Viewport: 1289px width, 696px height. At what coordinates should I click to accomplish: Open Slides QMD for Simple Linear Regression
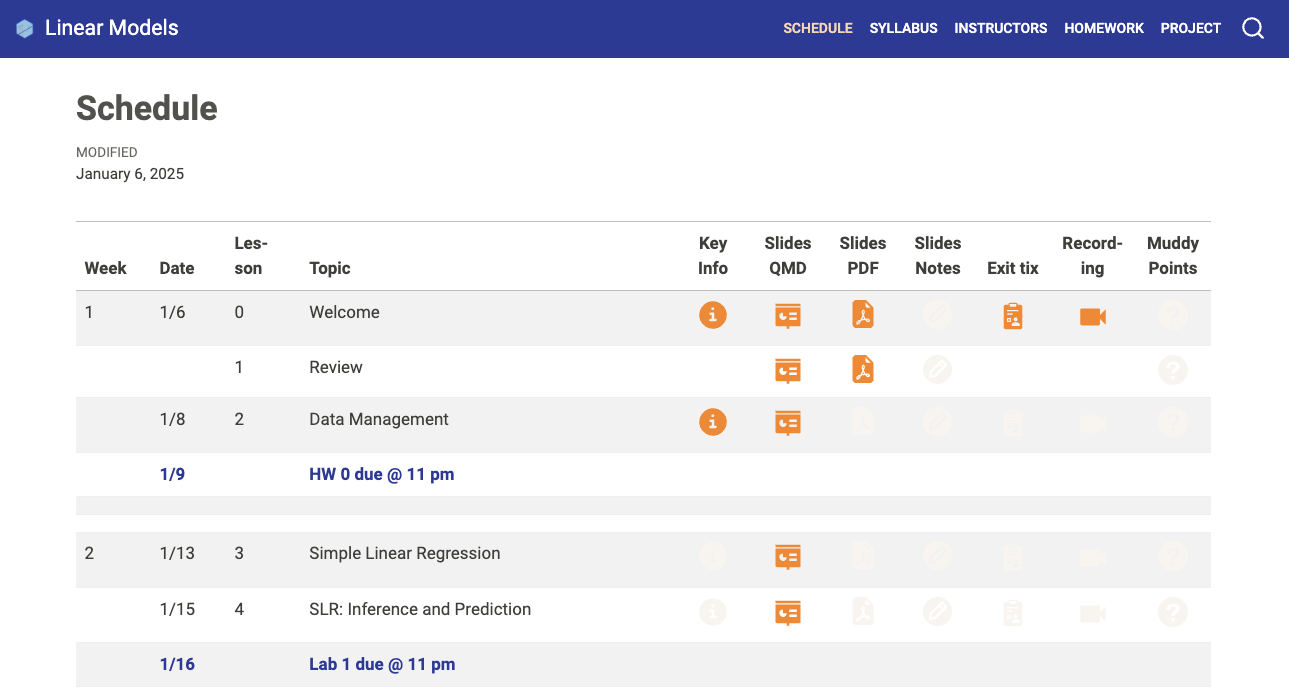(788, 557)
